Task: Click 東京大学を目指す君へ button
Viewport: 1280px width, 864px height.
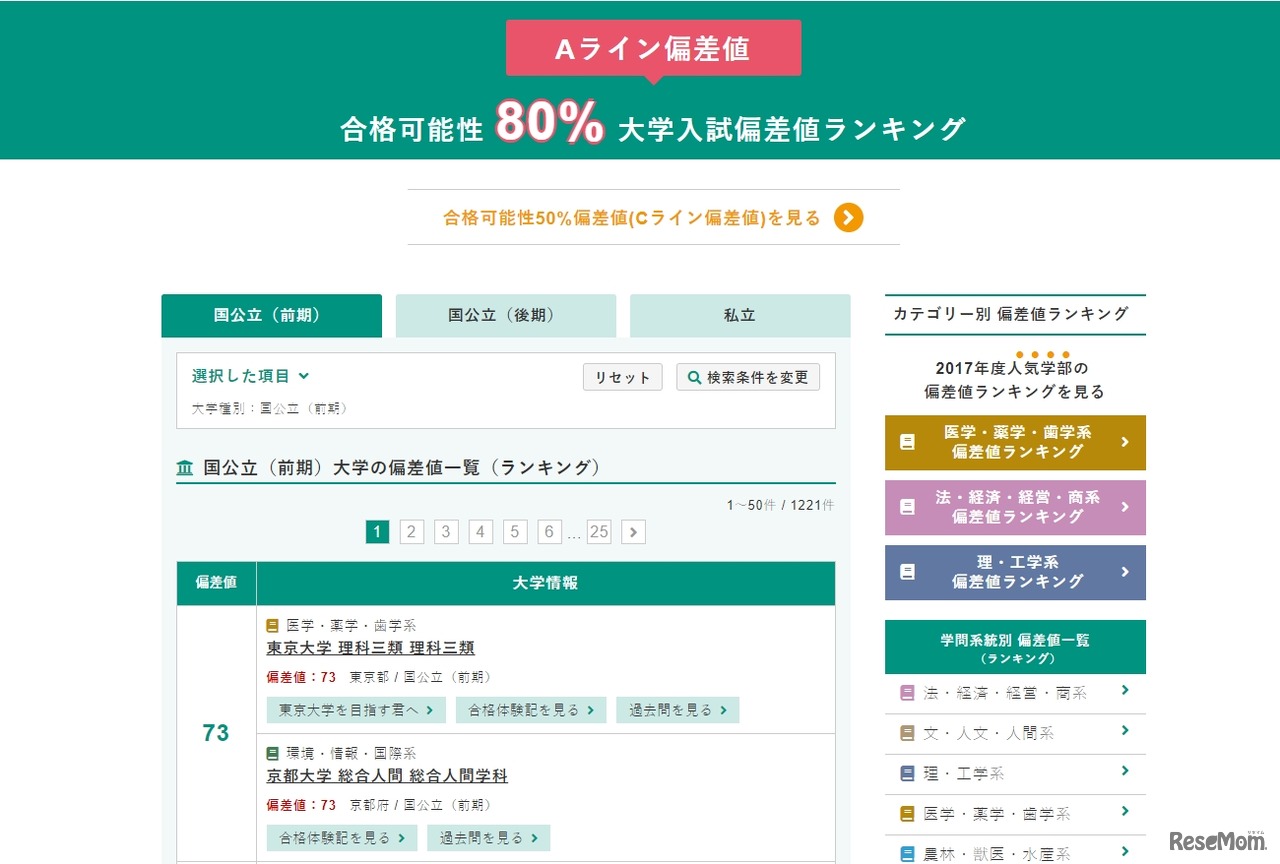Action: tap(356, 710)
